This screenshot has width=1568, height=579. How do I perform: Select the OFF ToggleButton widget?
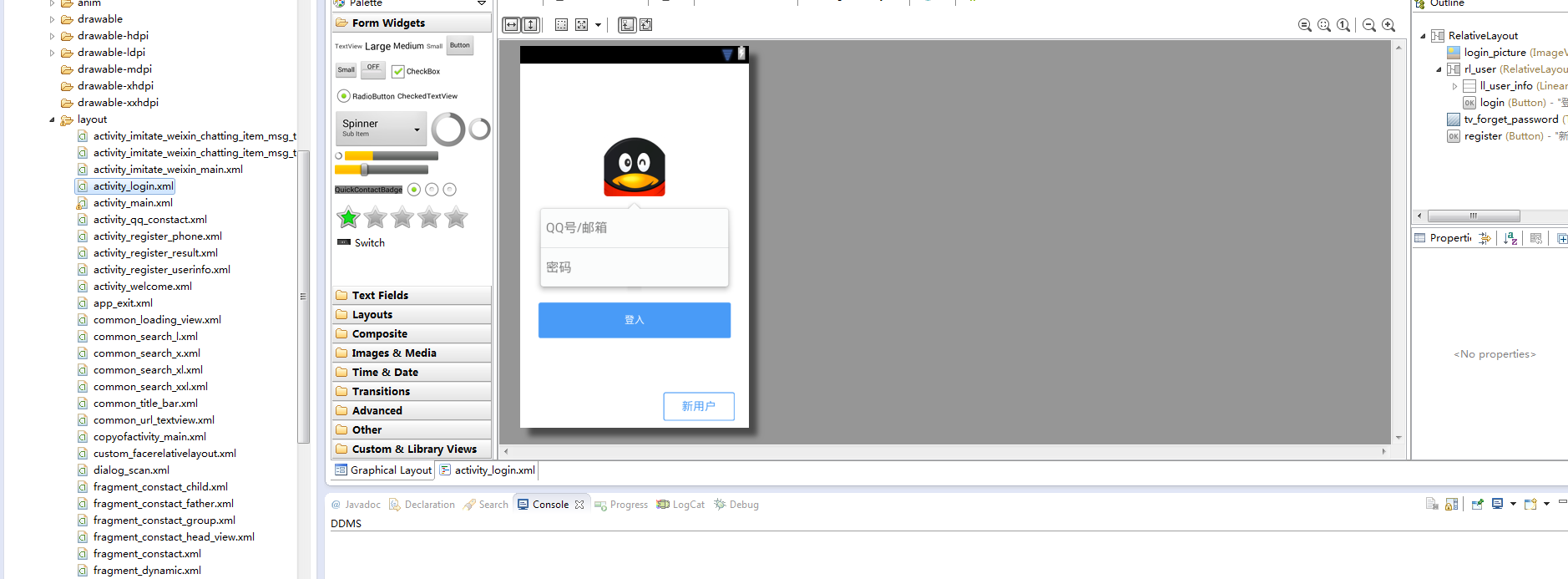click(x=373, y=69)
